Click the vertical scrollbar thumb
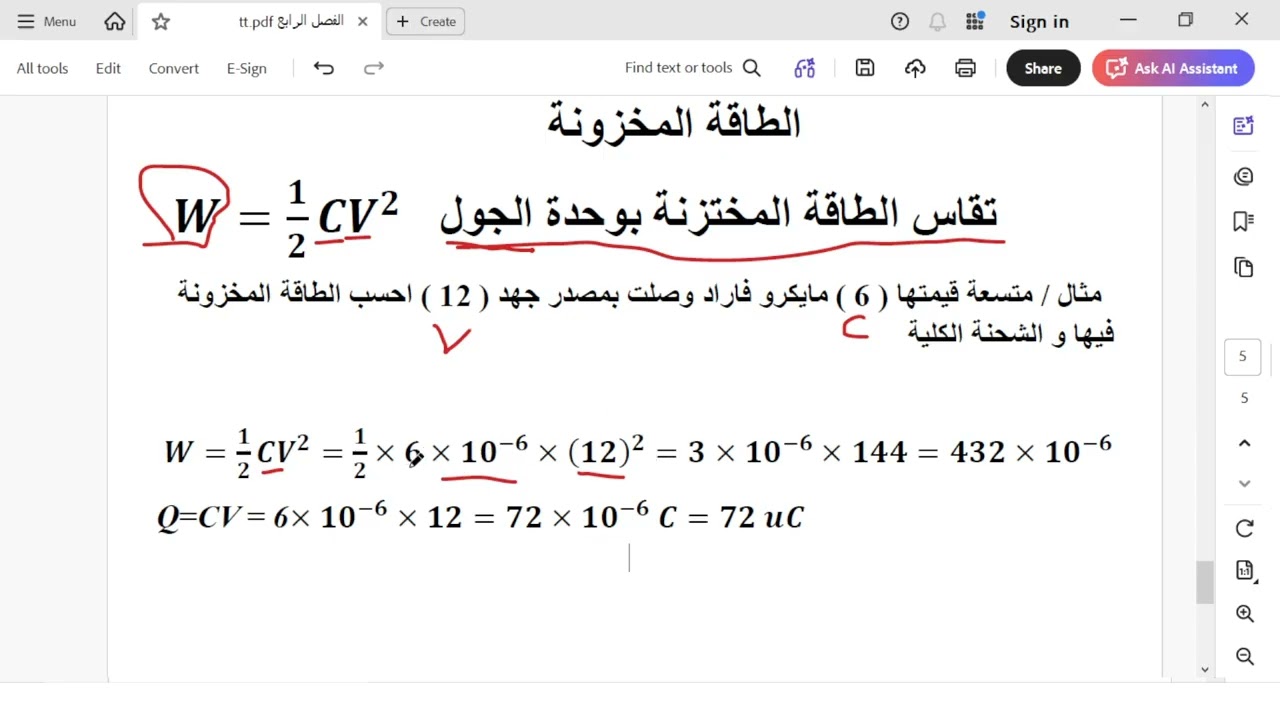This screenshot has height=720, width=1280. pos(1204,583)
